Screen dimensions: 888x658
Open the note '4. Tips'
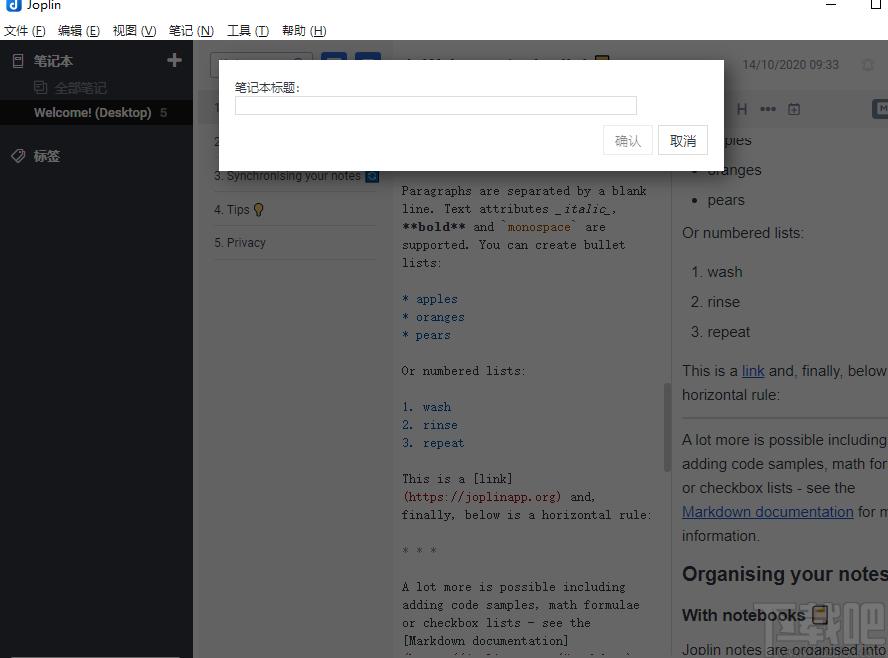295,210
